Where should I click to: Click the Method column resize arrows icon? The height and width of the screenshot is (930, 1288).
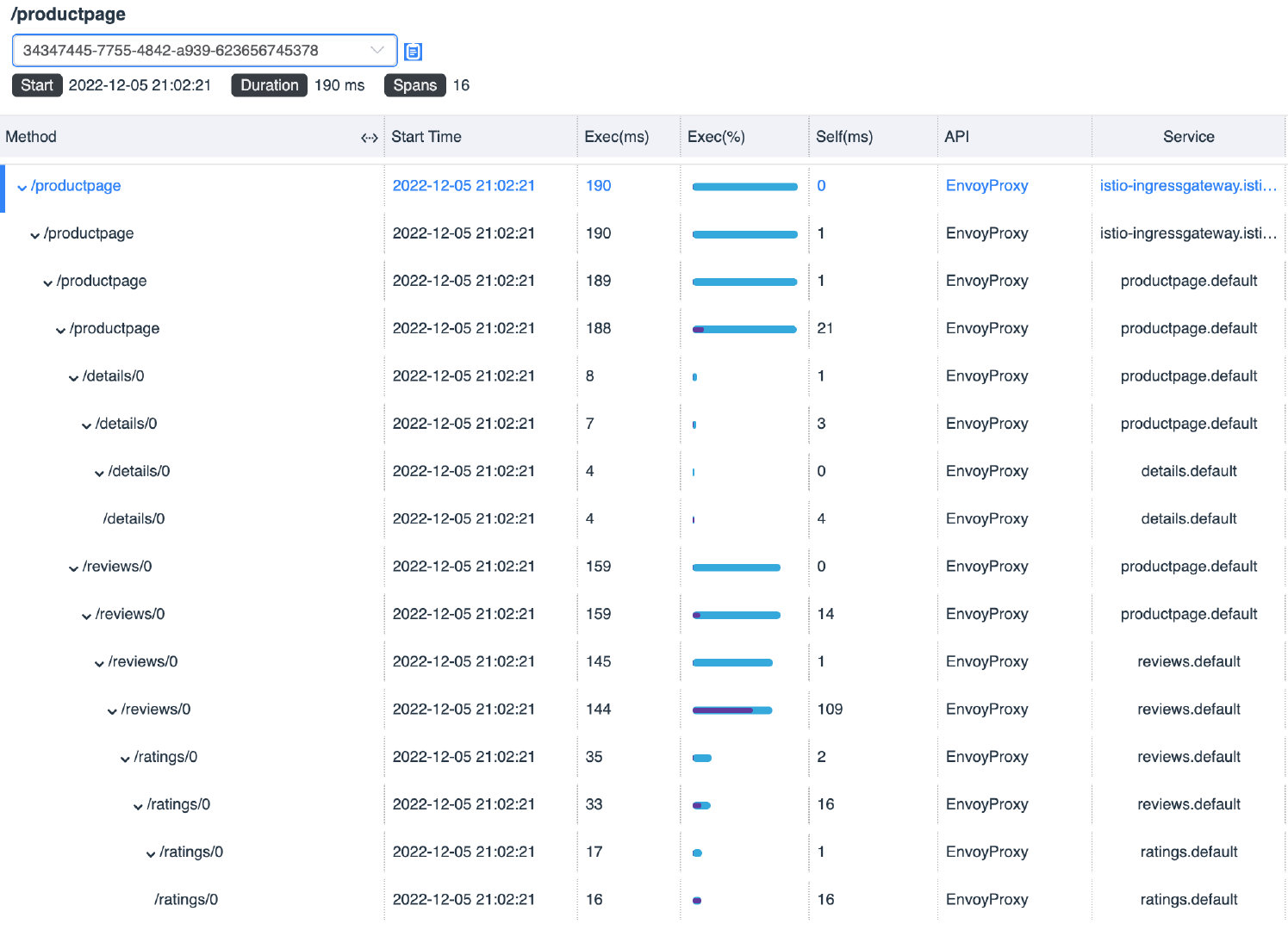pyautogui.click(x=370, y=138)
